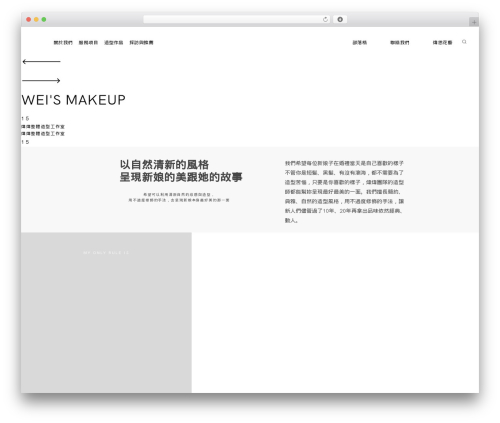Viewport: 500px width, 423px height.
Task: Click the round dark icon beside address bar
Action: coord(340,19)
